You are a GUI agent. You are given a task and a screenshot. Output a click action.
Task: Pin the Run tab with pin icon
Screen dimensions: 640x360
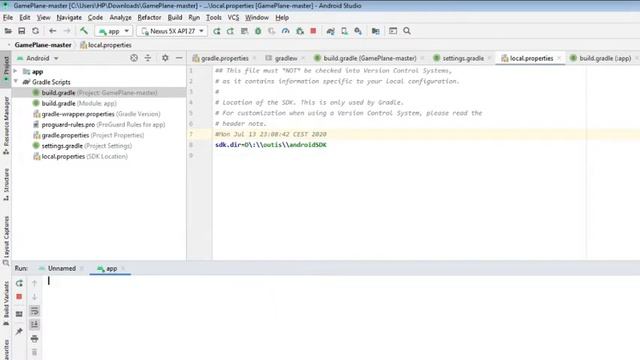(x=19, y=331)
